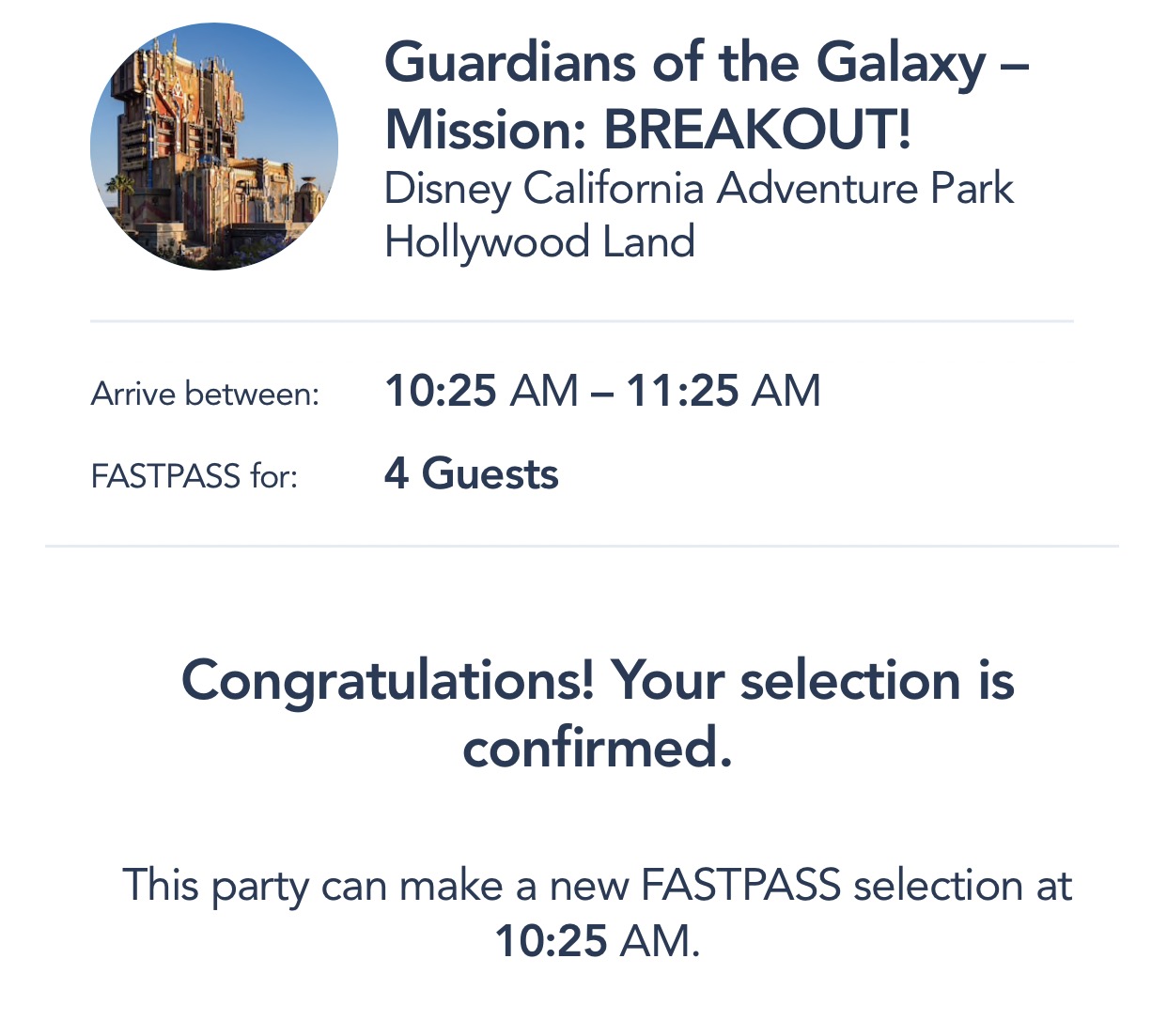Click the "FASTPASS for:" label

tap(194, 477)
